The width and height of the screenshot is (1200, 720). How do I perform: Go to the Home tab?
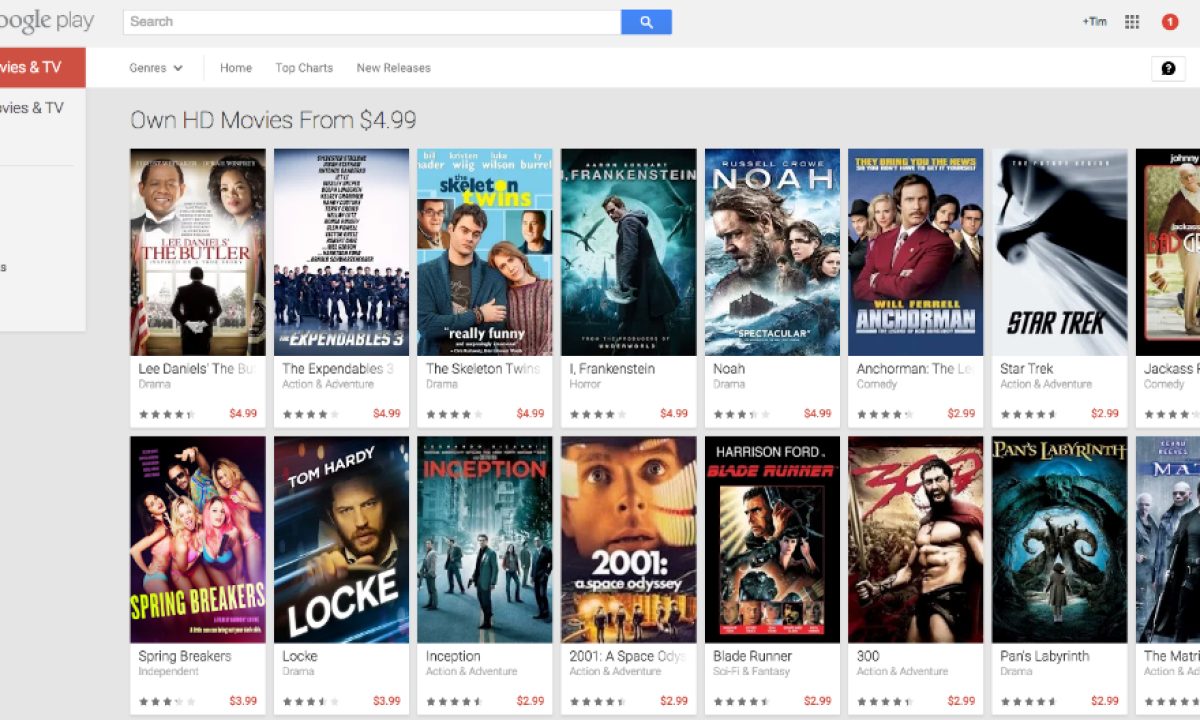tap(236, 68)
